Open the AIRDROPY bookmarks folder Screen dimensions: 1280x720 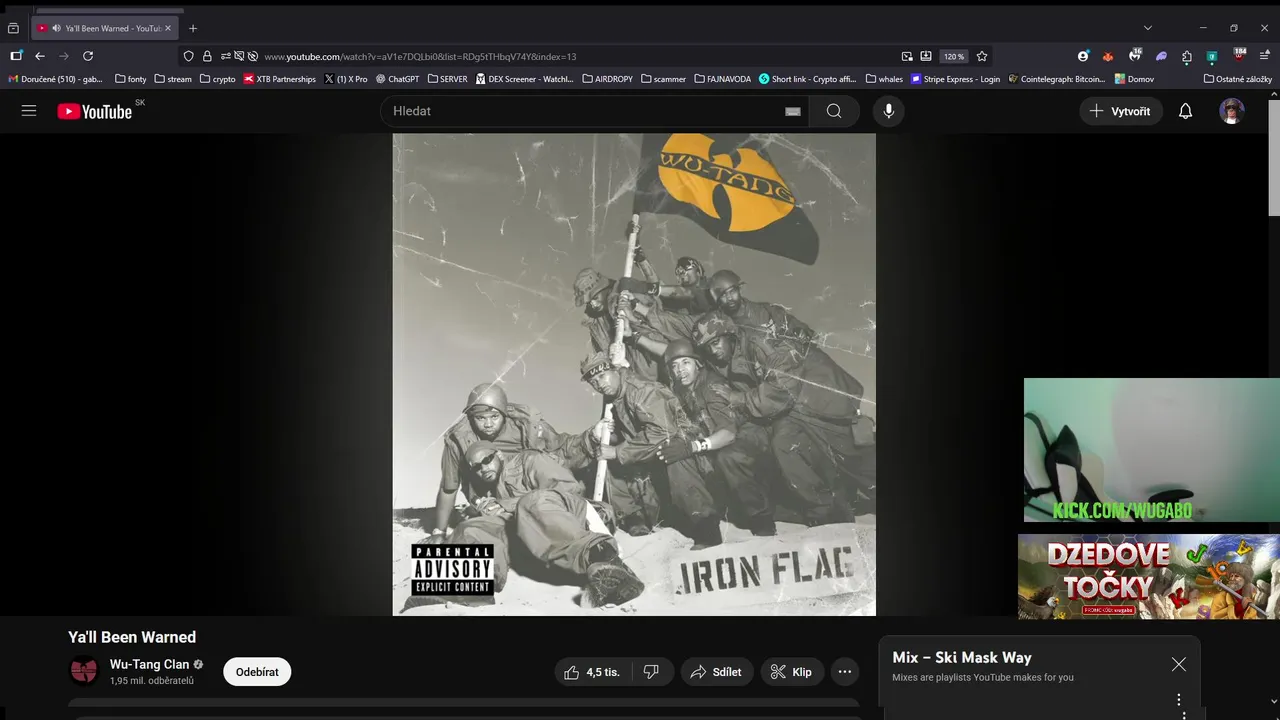tap(607, 79)
